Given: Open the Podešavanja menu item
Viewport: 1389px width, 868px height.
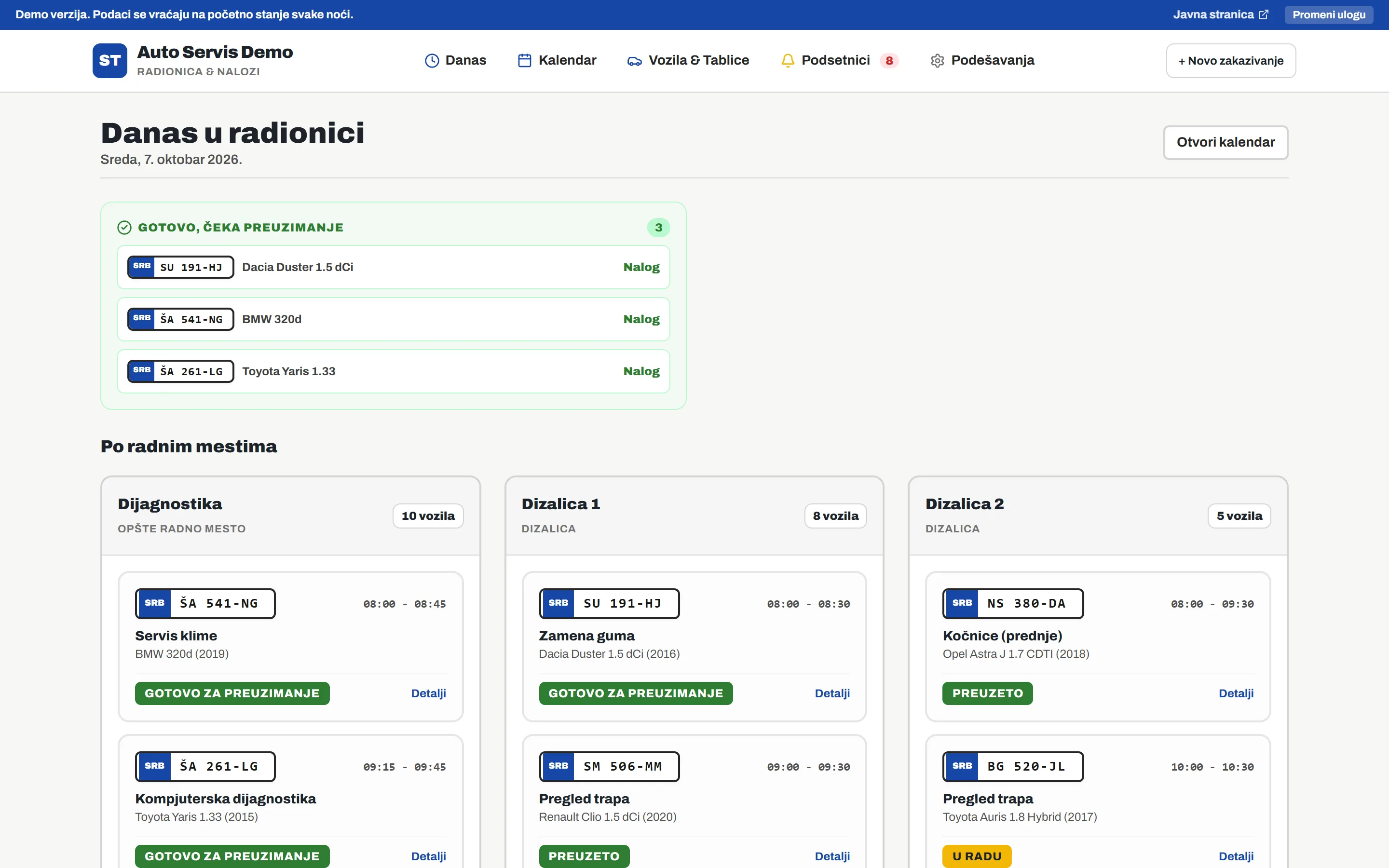Looking at the screenshot, I should [x=982, y=61].
